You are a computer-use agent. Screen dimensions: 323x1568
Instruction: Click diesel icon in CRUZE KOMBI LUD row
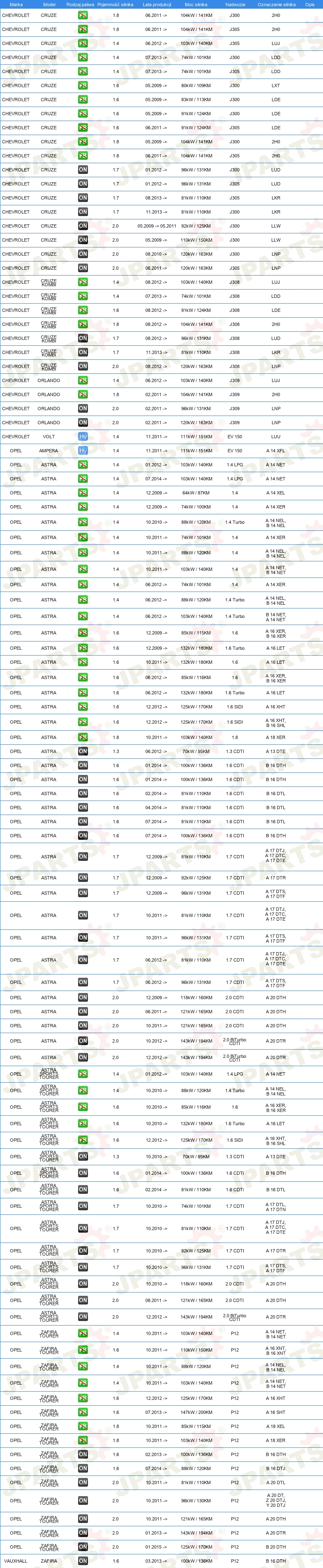[83, 338]
